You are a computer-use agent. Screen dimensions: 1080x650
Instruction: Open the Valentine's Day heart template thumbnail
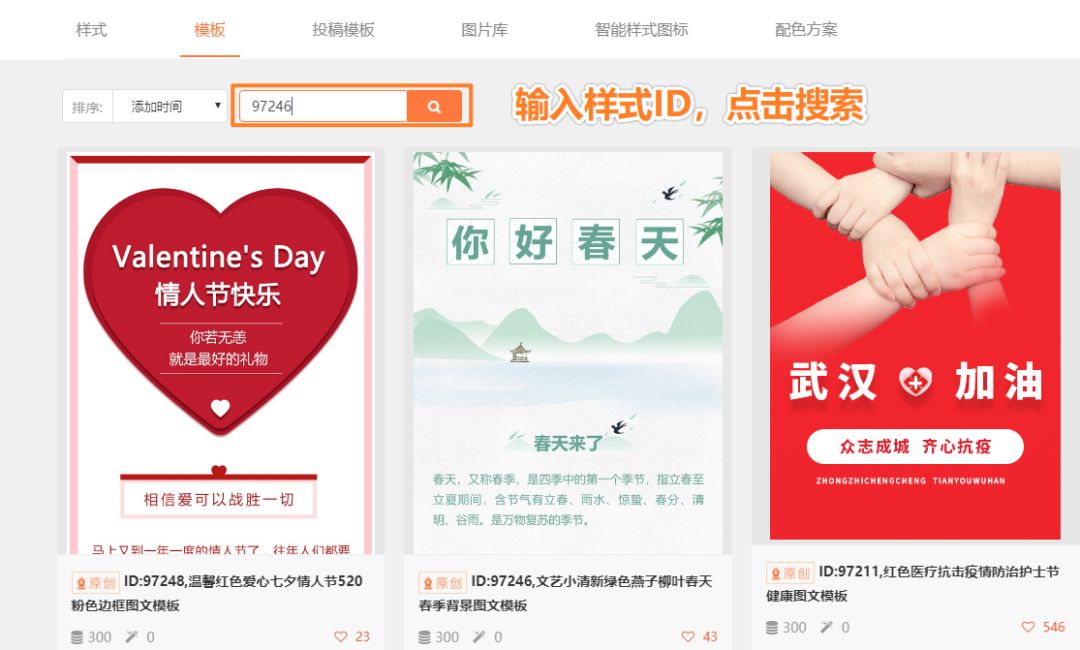tap(220, 353)
